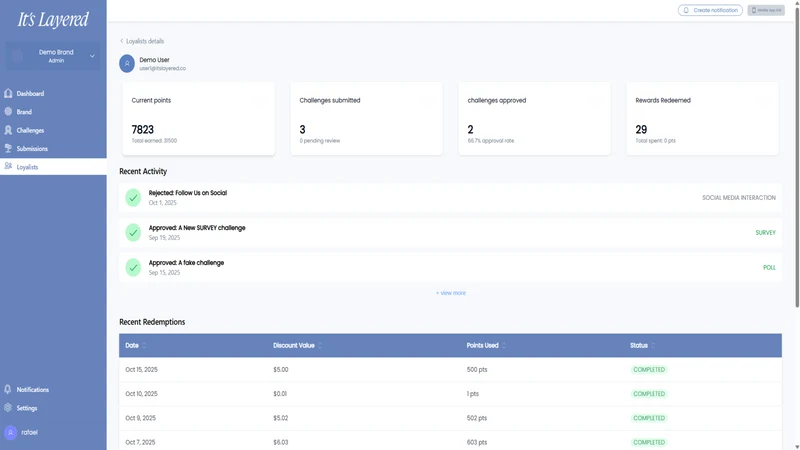Click the $5.00 discount value cell
The image size is (800, 450).
281,369
